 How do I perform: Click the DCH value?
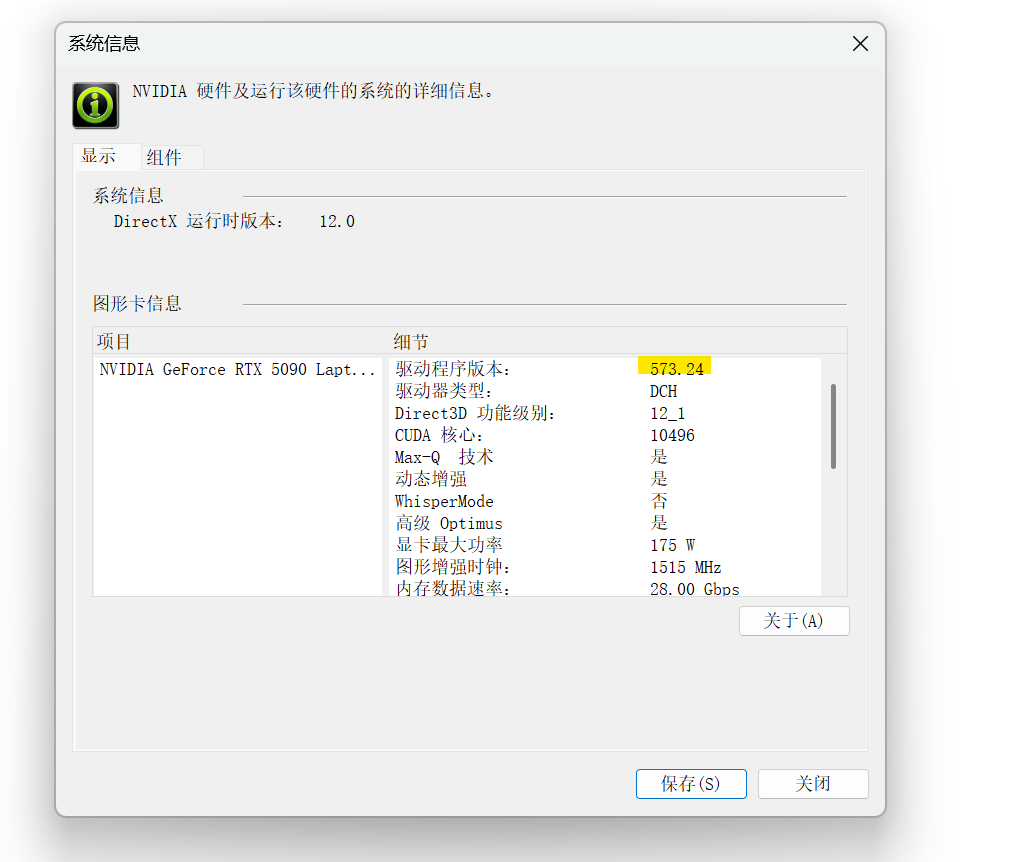pyautogui.click(x=663, y=392)
